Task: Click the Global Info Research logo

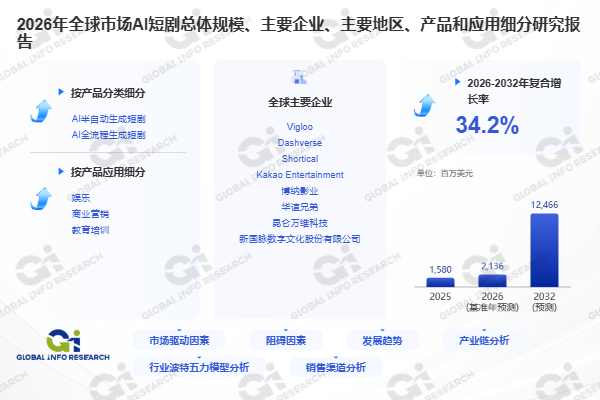Action: (63, 345)
